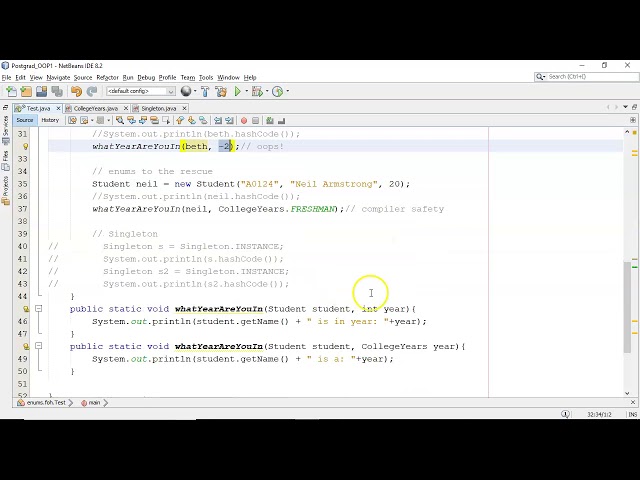Click the Shift Line Right icon
This screenshot has width=640, height=480.
(229, 120)
